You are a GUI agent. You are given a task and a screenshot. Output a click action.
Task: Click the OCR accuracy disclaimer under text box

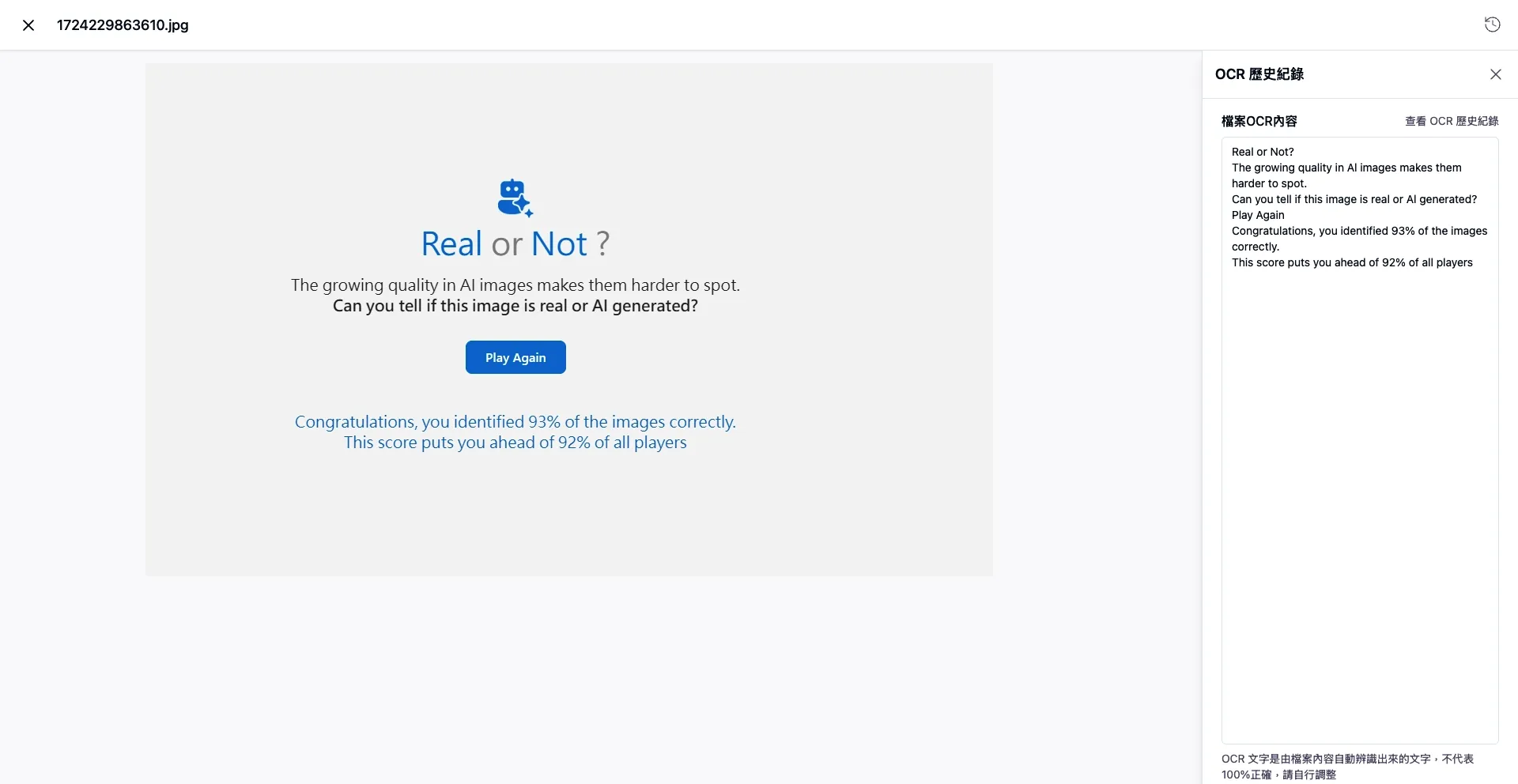pos(1346,766)
